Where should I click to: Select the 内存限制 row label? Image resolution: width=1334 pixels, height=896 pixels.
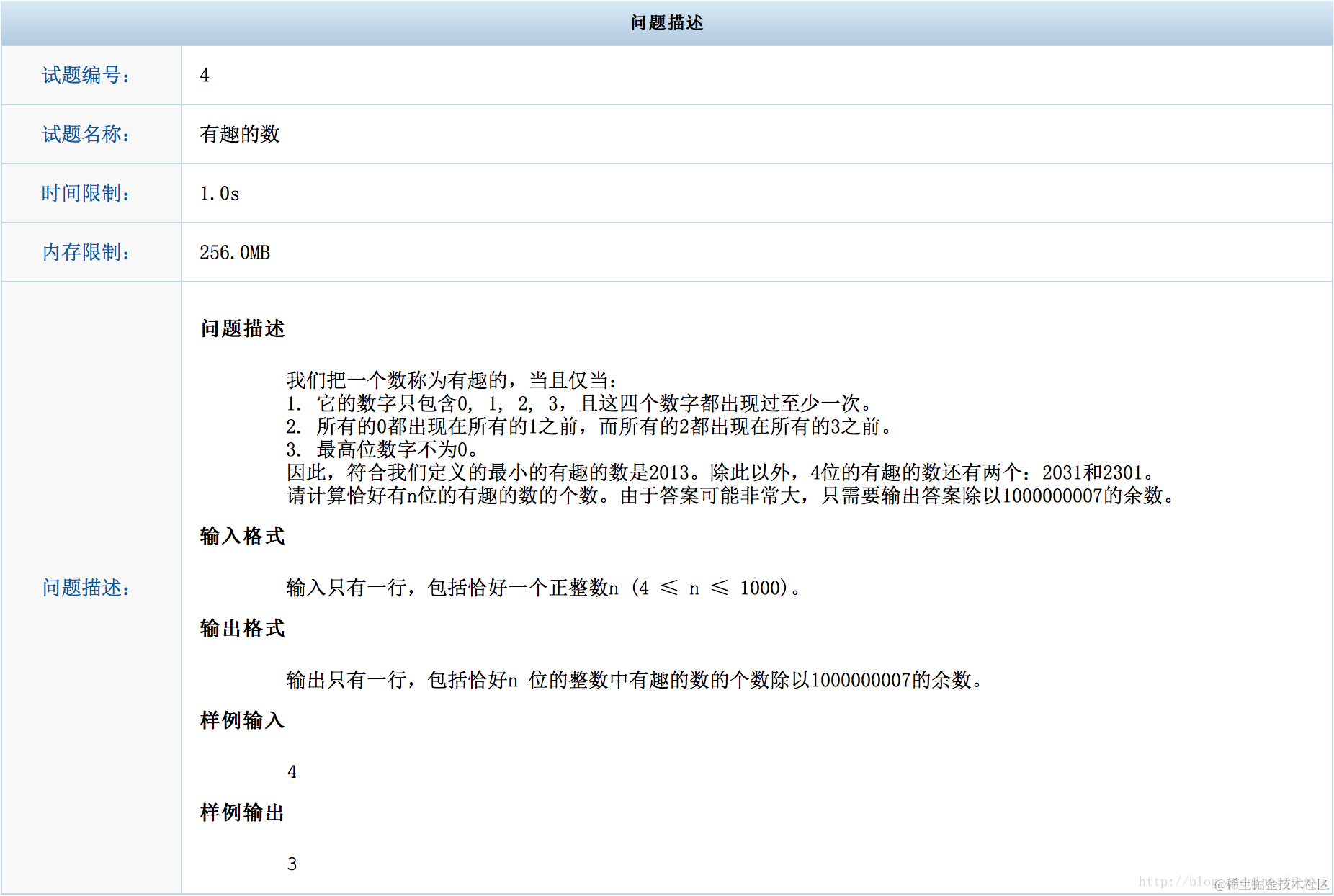click(86, 252)
